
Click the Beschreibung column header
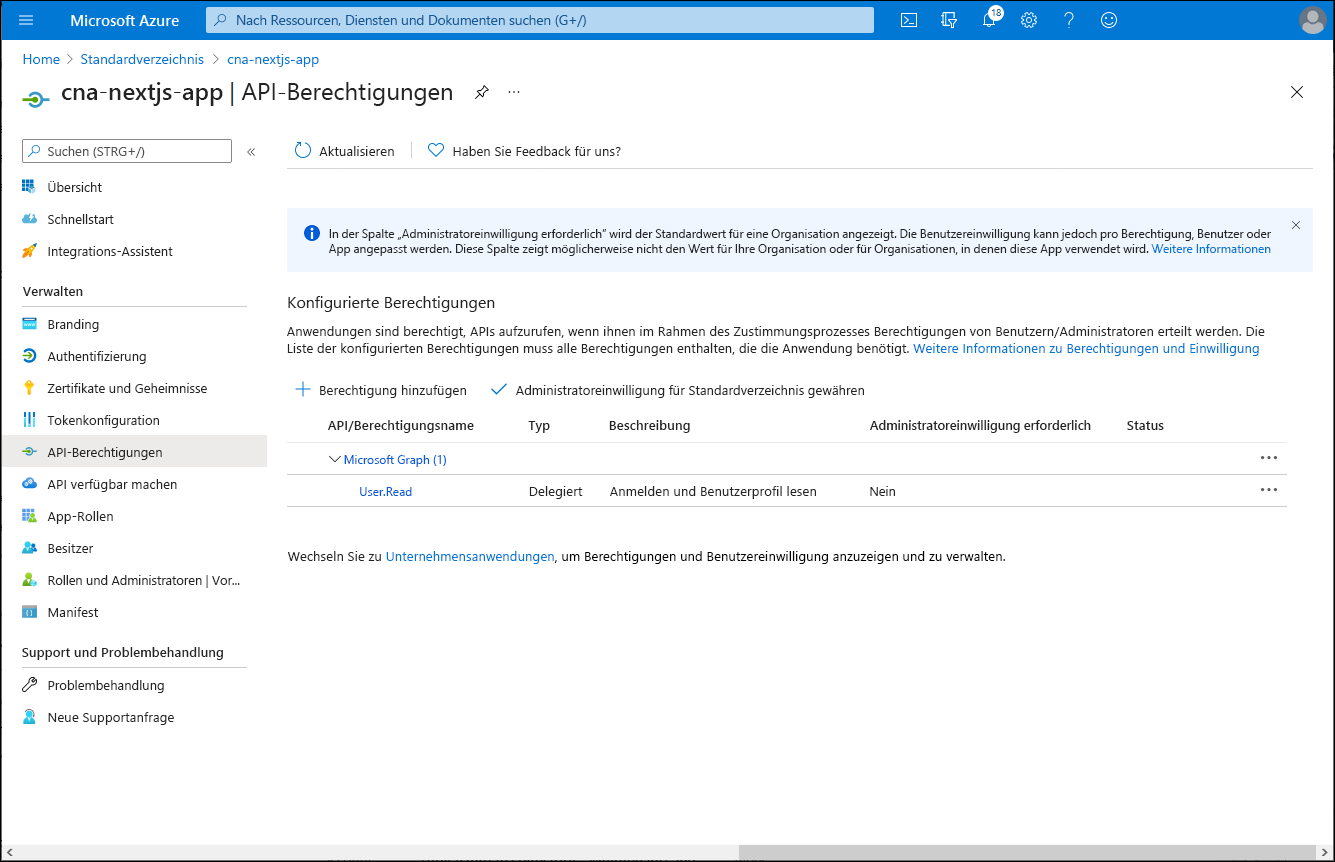pos(650,425)
